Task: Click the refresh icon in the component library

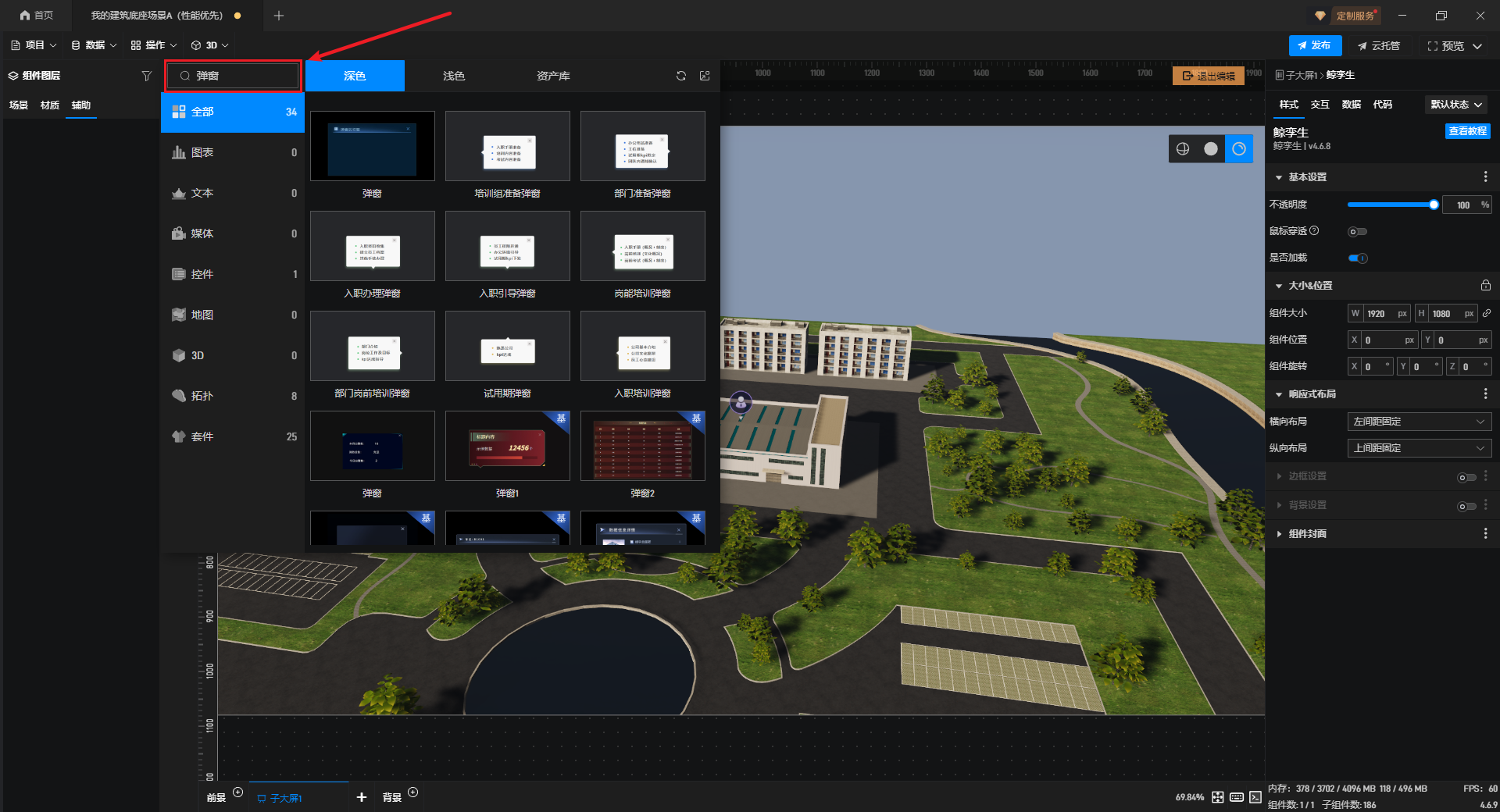Action: (681, 76)
